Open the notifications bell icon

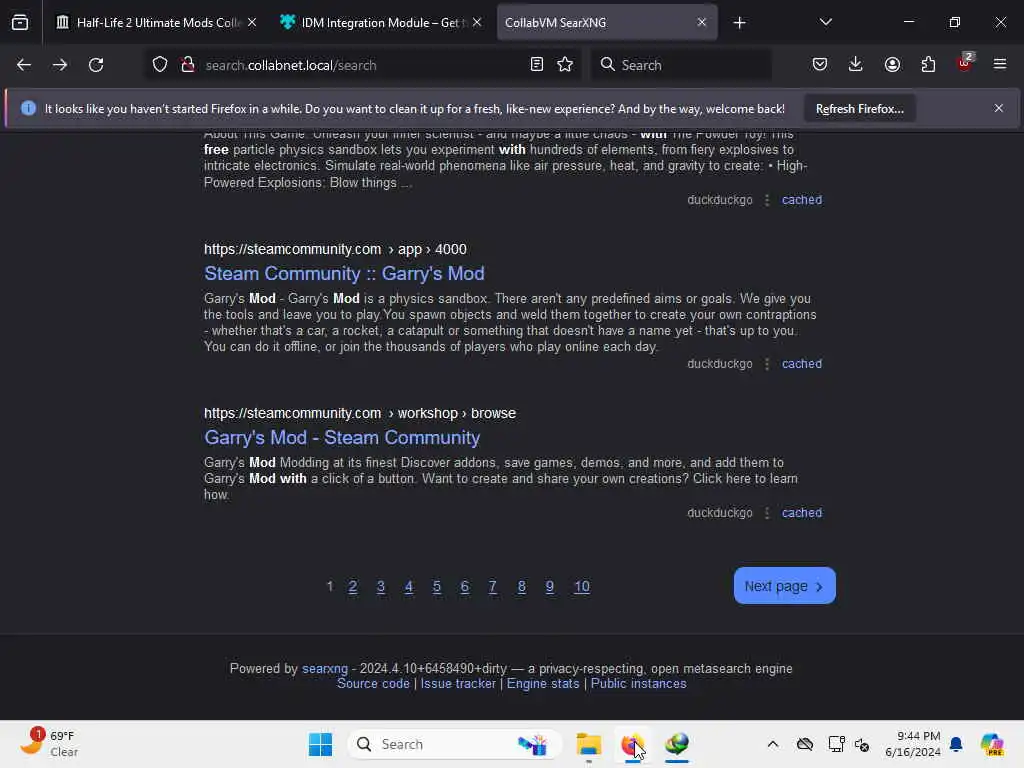956,744
